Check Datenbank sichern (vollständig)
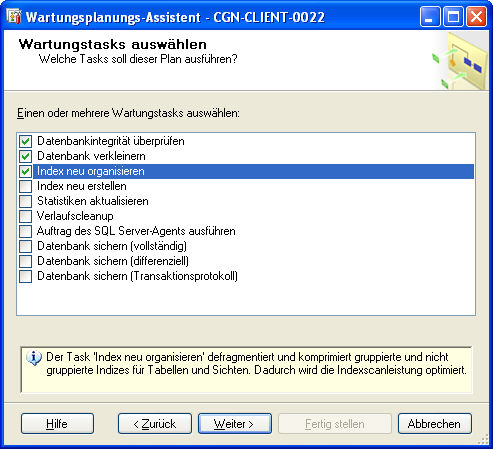Viewport: 493px width, 449px height. pyautogui.click(x=25, y=246)
